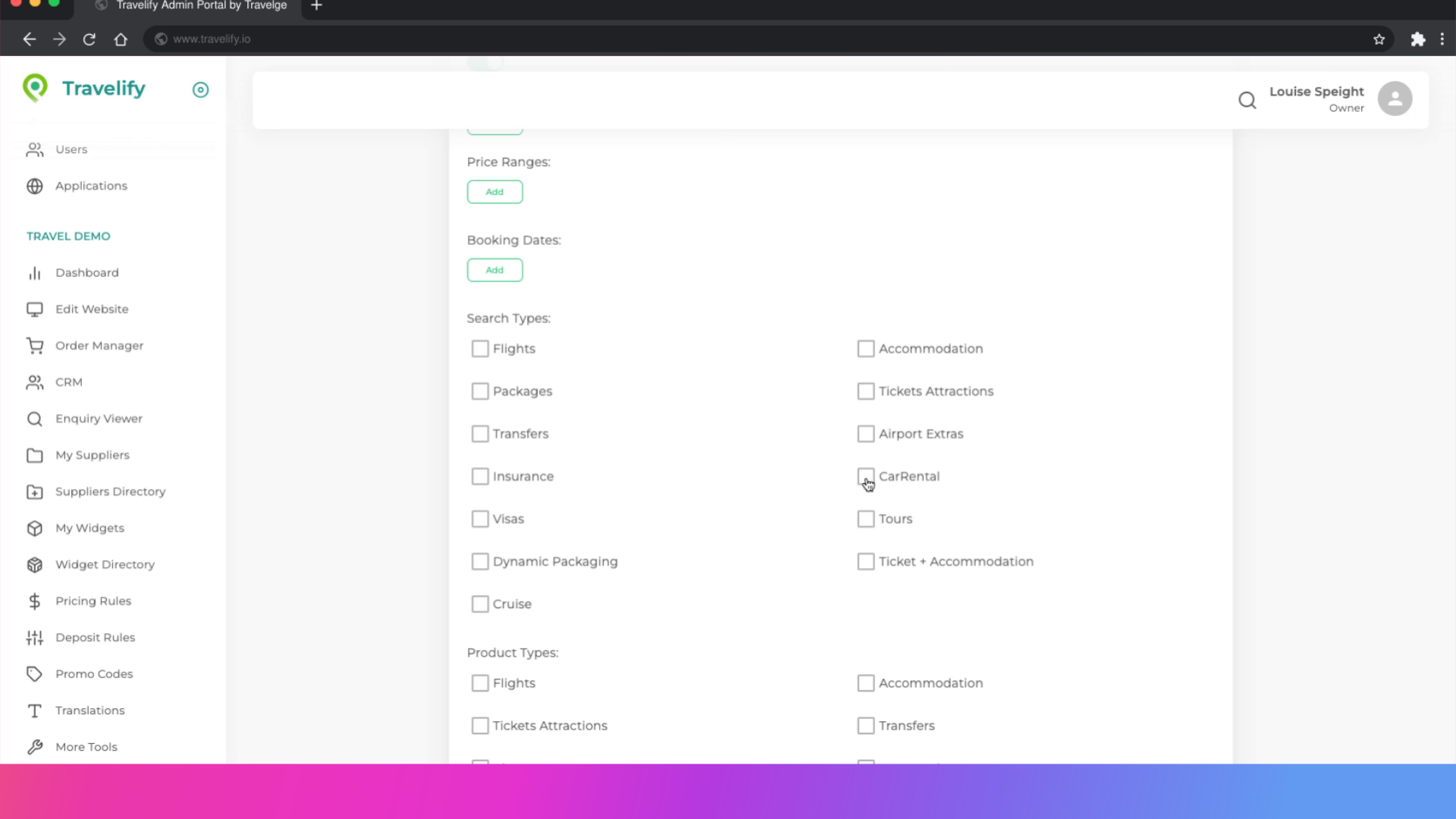
Task: Click the search magnifier icon in header
Action: pyautogui.click(x=1247, y=100)
